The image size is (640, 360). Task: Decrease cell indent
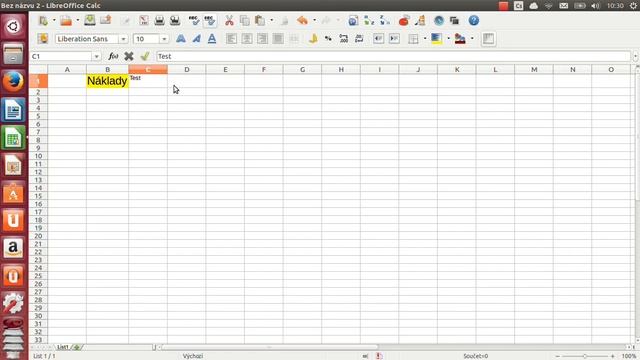click(x=378, y=39)
